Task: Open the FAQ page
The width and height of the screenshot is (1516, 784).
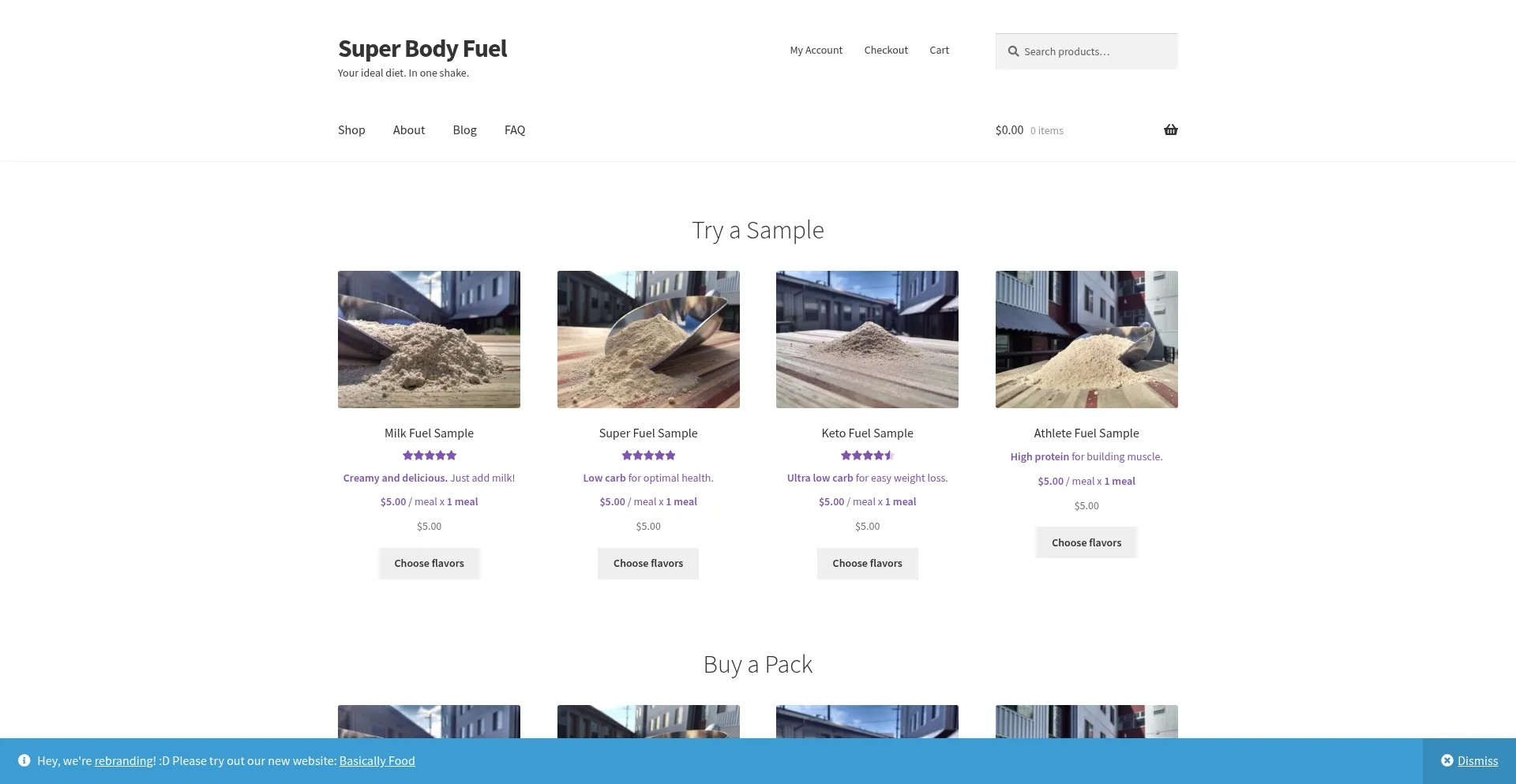Action: click(515, 130)
